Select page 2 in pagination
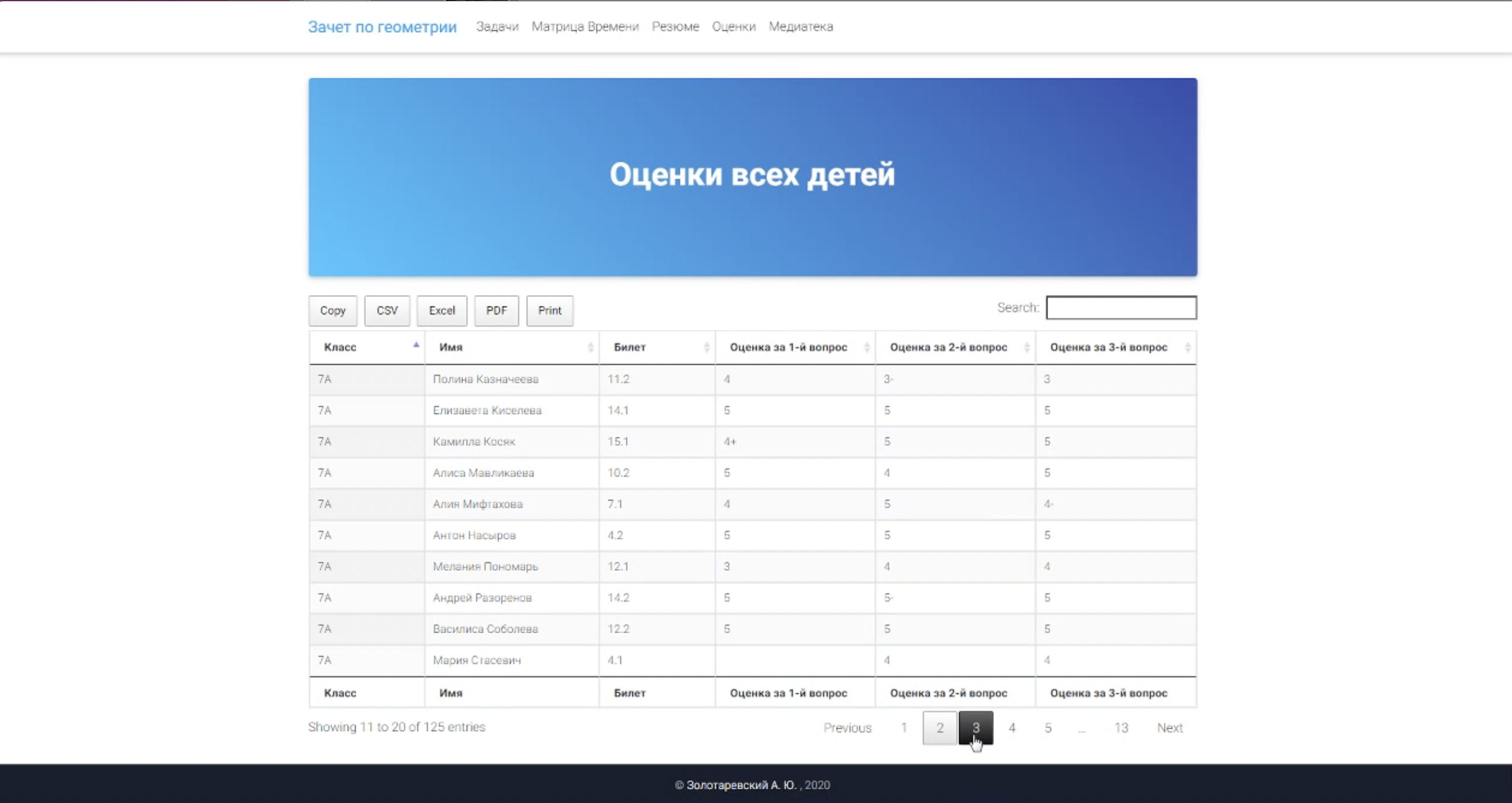The height and width of the screenshot is (803, 1512). [940, 728]
